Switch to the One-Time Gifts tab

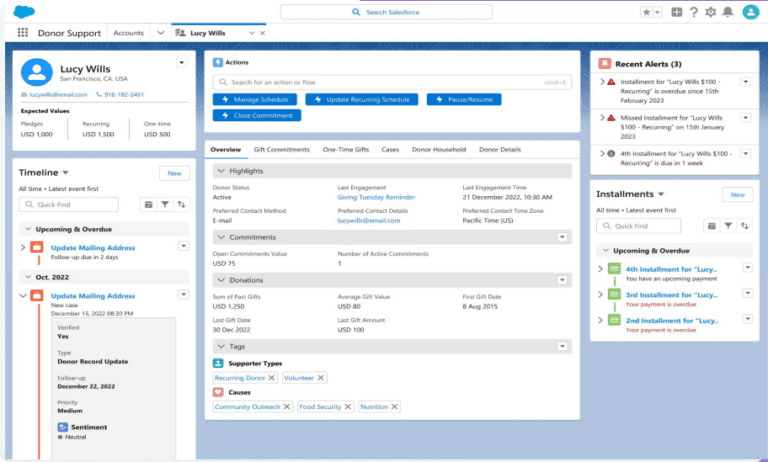pyautogui.click(x=346, y=149)
